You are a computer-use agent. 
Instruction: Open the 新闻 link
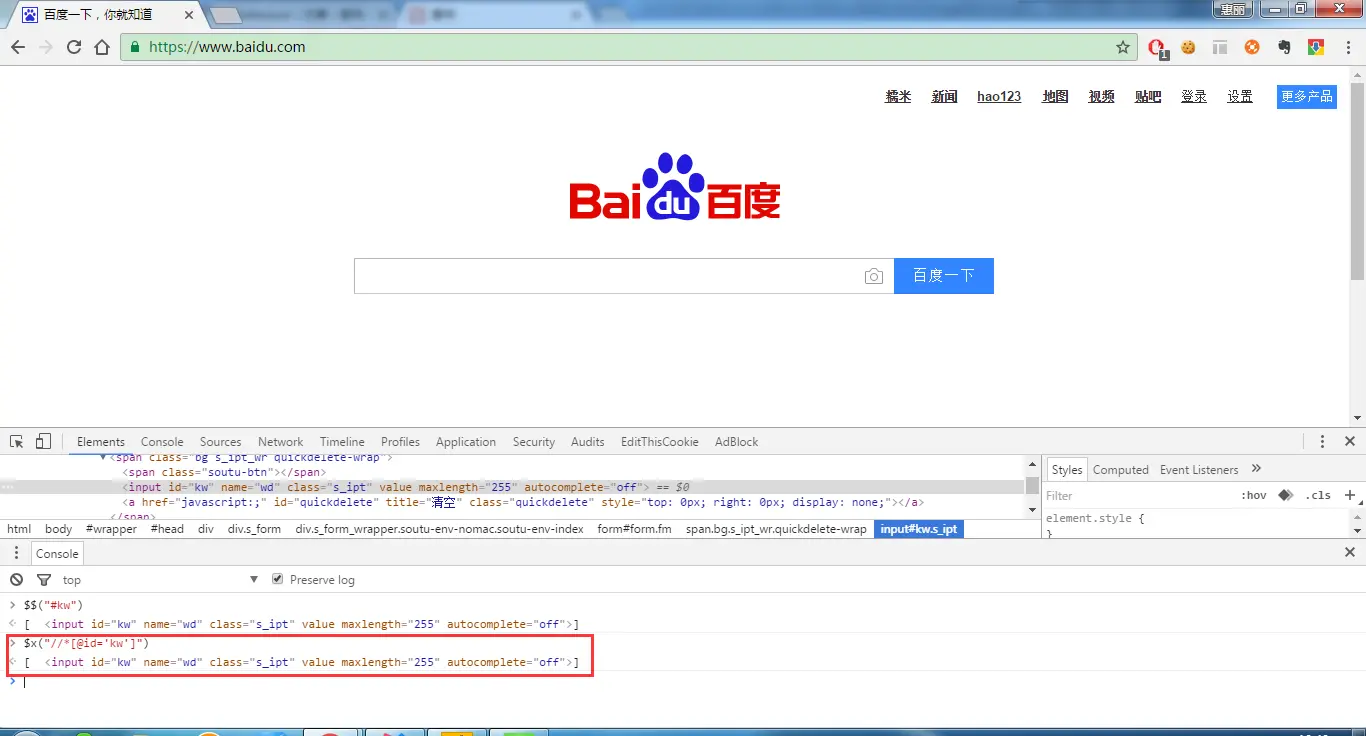(944, 97)
